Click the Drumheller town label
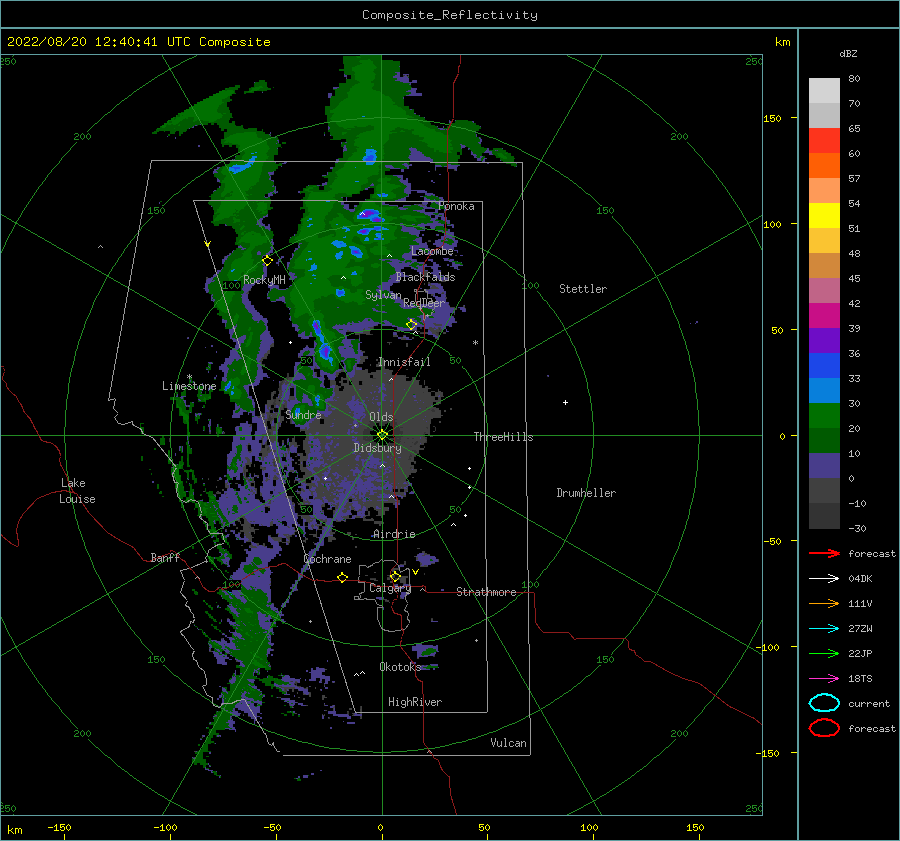Viewport: 900px width, 841px height. pos(586,493)
